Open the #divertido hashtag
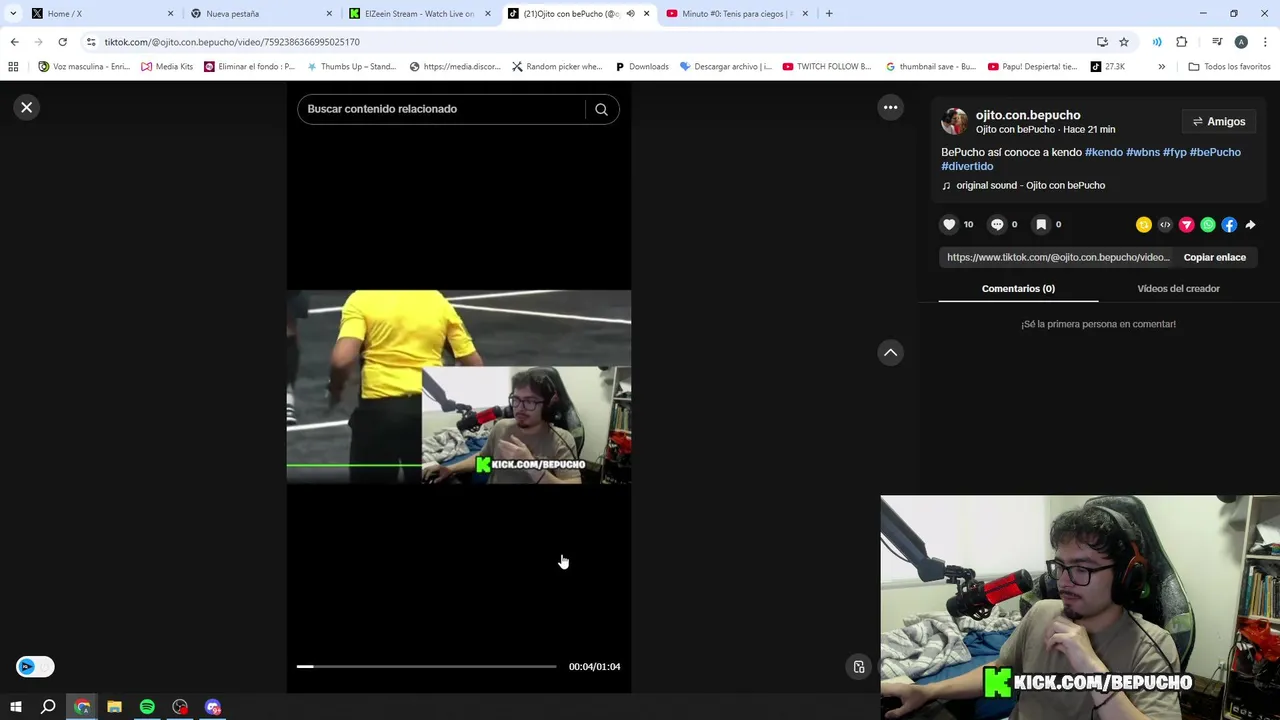 [x=967, y=166]
